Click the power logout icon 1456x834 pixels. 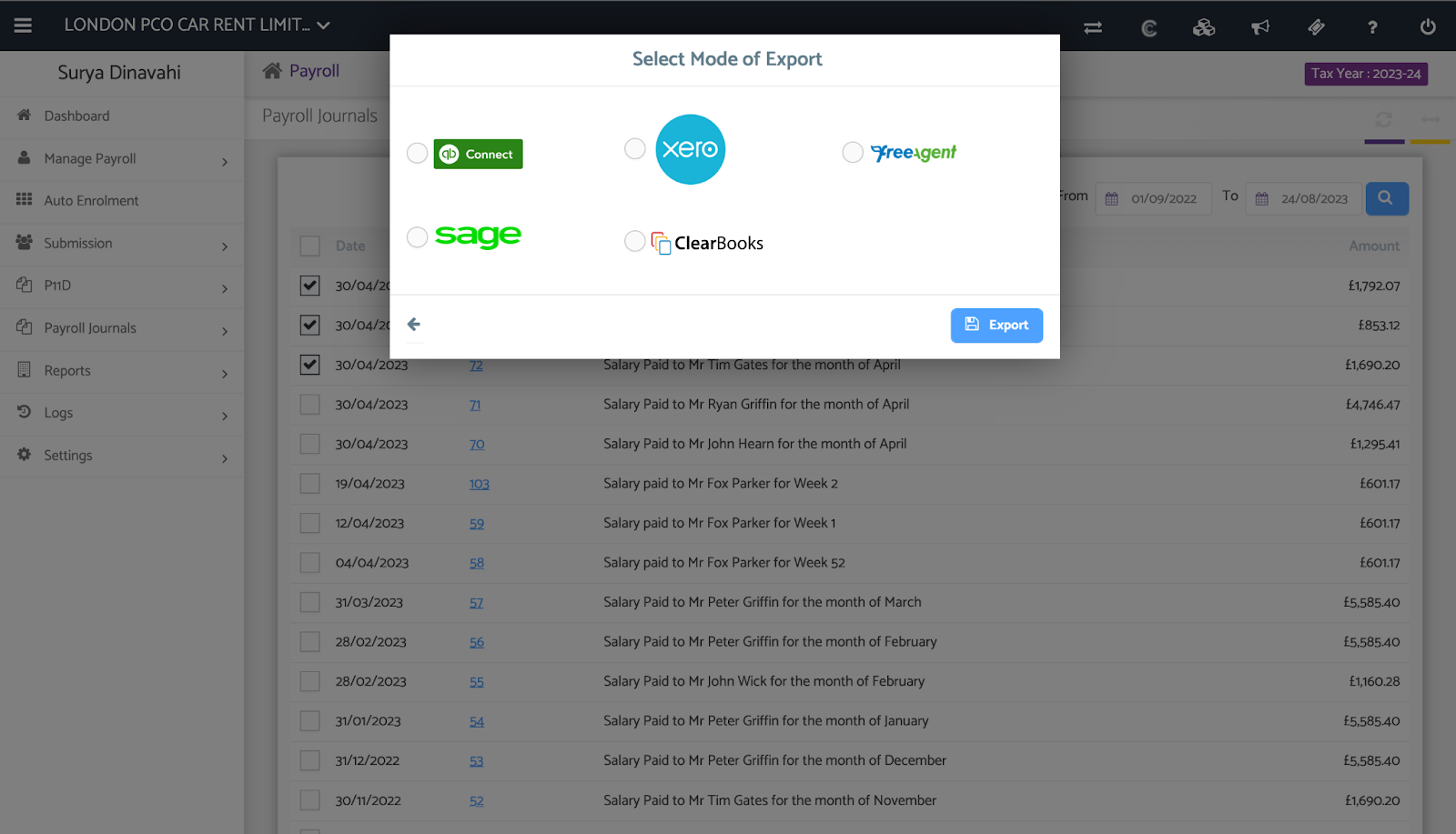tap(1428, 27)
